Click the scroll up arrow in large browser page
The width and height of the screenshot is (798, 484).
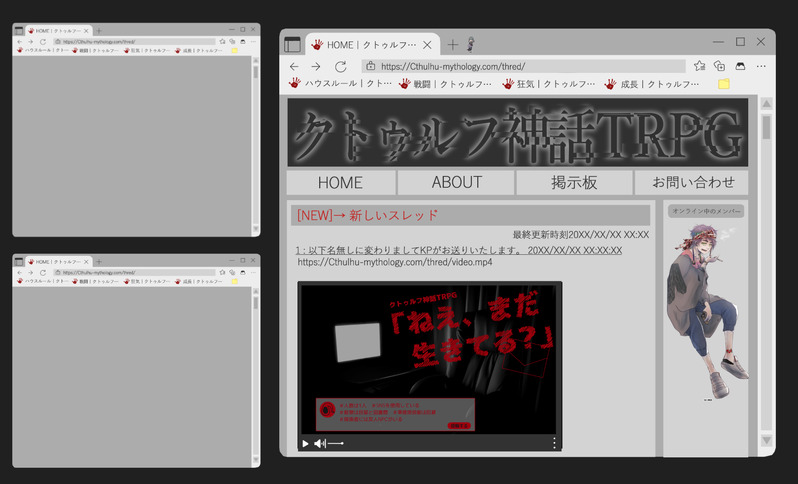pos(766,104)
